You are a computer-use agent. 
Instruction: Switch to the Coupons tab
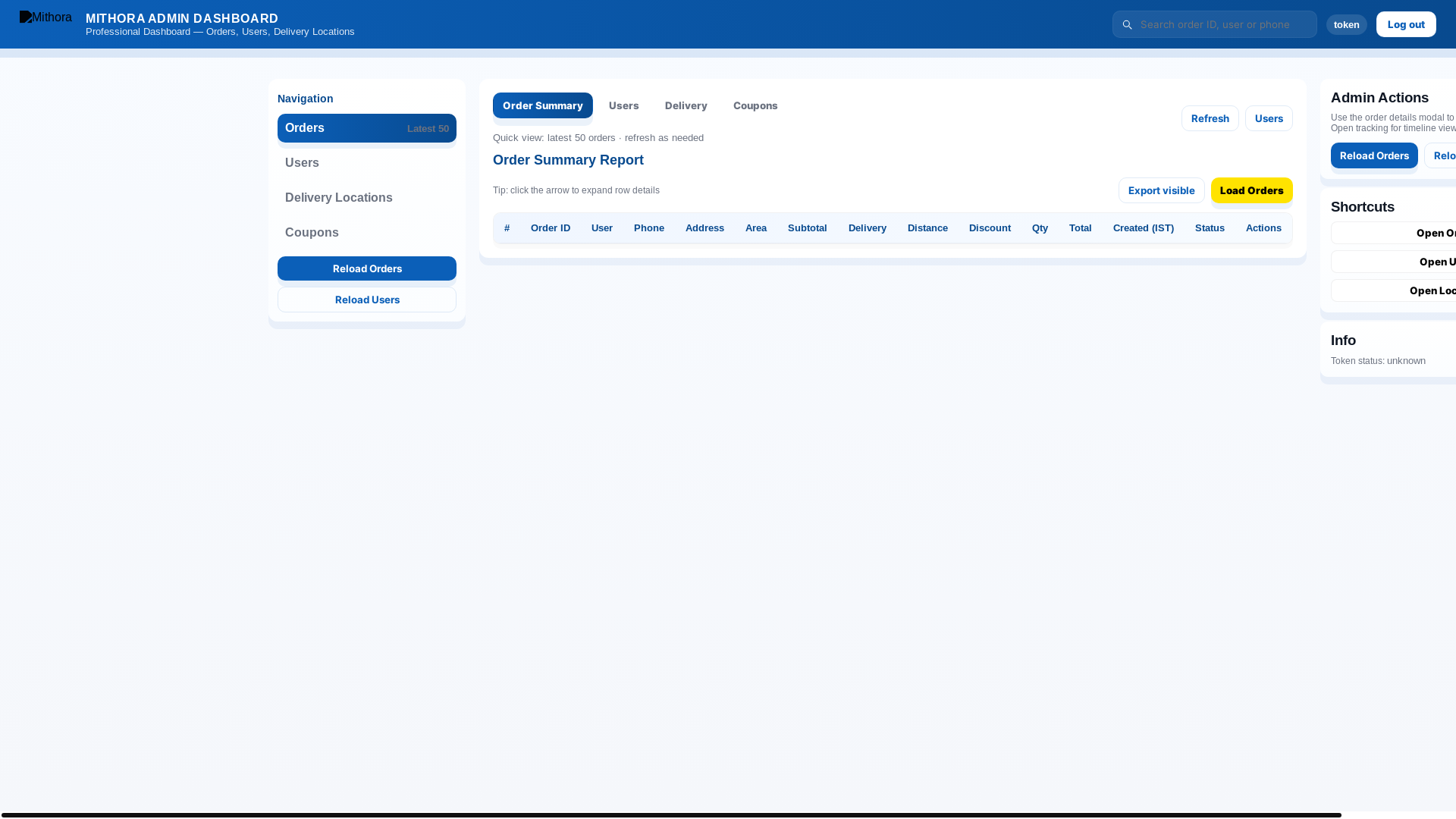tap(755, 105)
